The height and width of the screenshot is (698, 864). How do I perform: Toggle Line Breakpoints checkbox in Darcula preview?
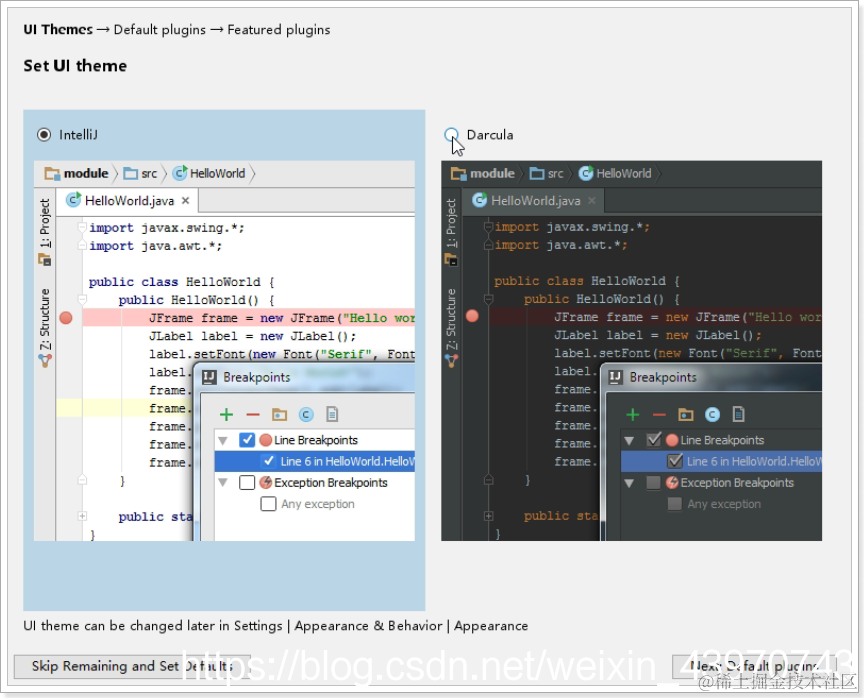tap(654, 440)
